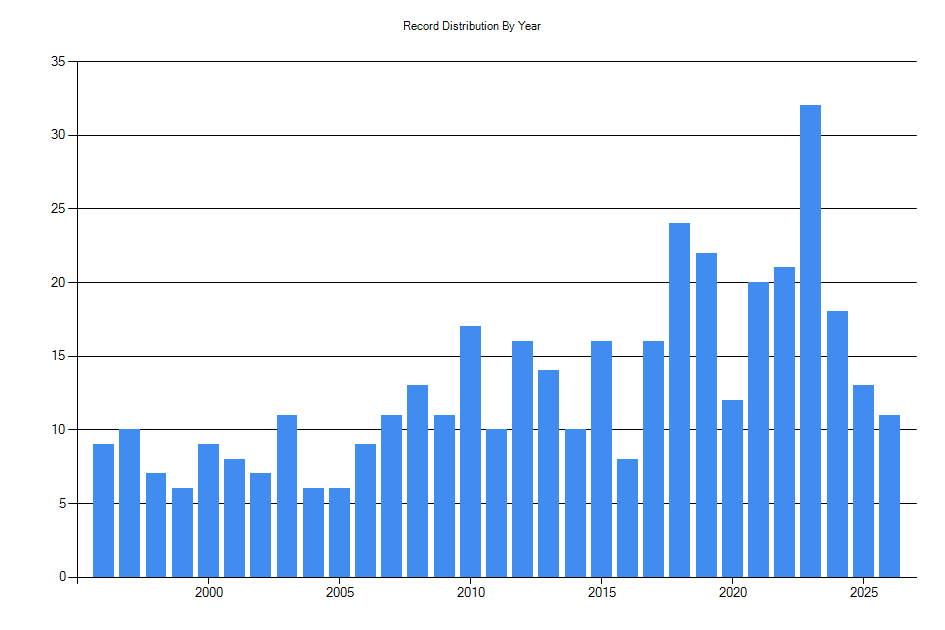Click the 35 label on the y-axis
The image size is (945, 630).
coord(57,60)
